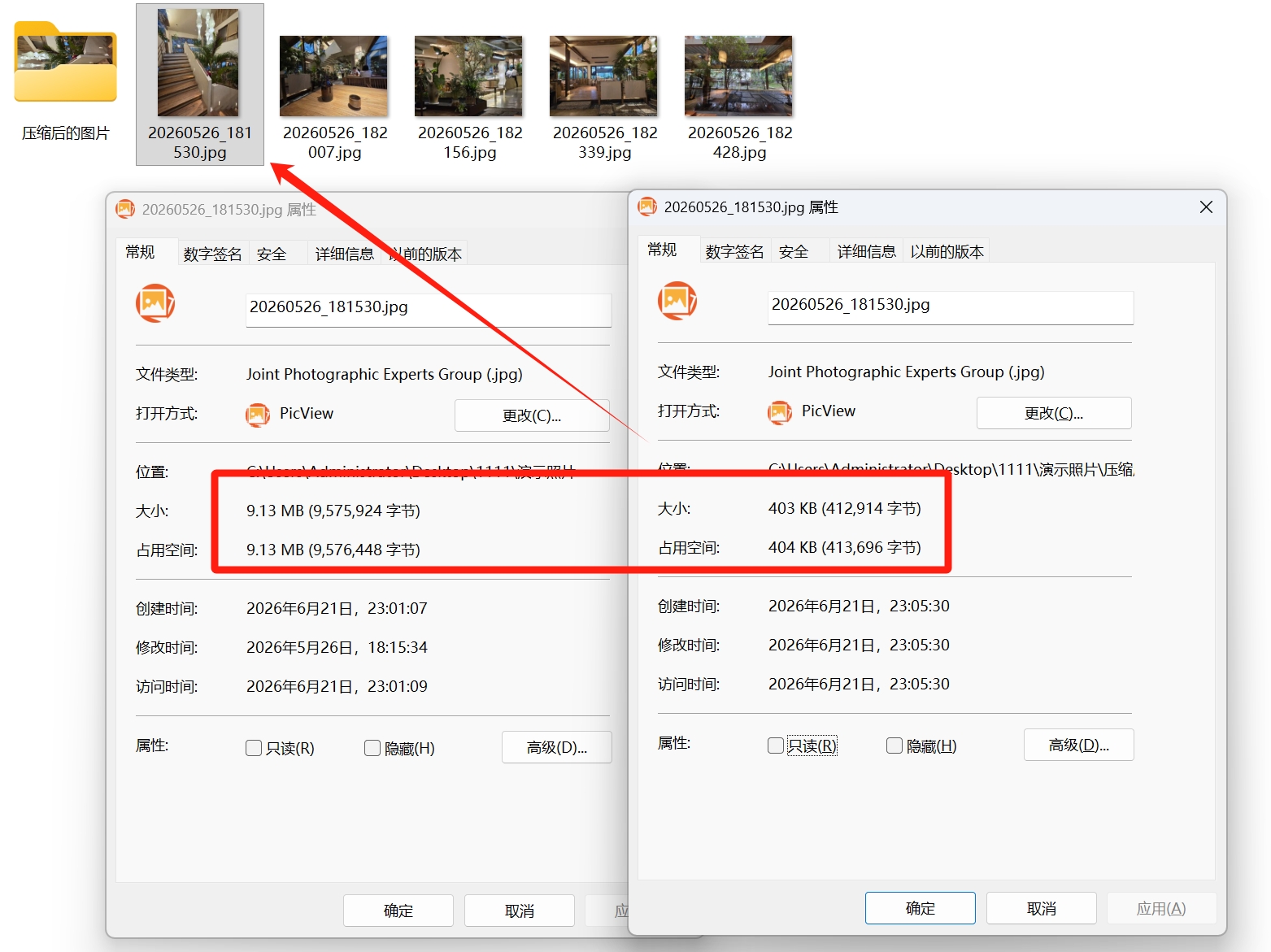This screenshot has height=952, width=1271.
Task: Select thumbnail 20260526_182339.jpg
Action: [603, 76]
